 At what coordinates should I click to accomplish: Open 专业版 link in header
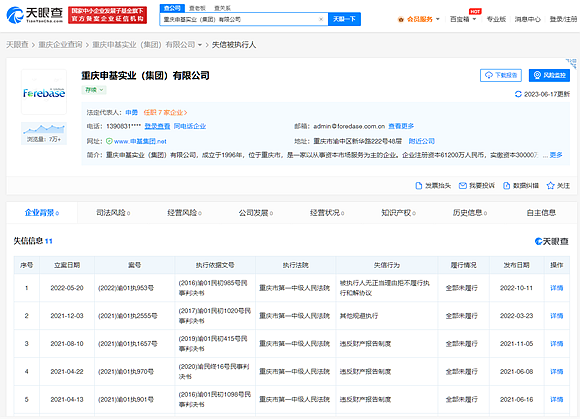click(x=496, y=19)
